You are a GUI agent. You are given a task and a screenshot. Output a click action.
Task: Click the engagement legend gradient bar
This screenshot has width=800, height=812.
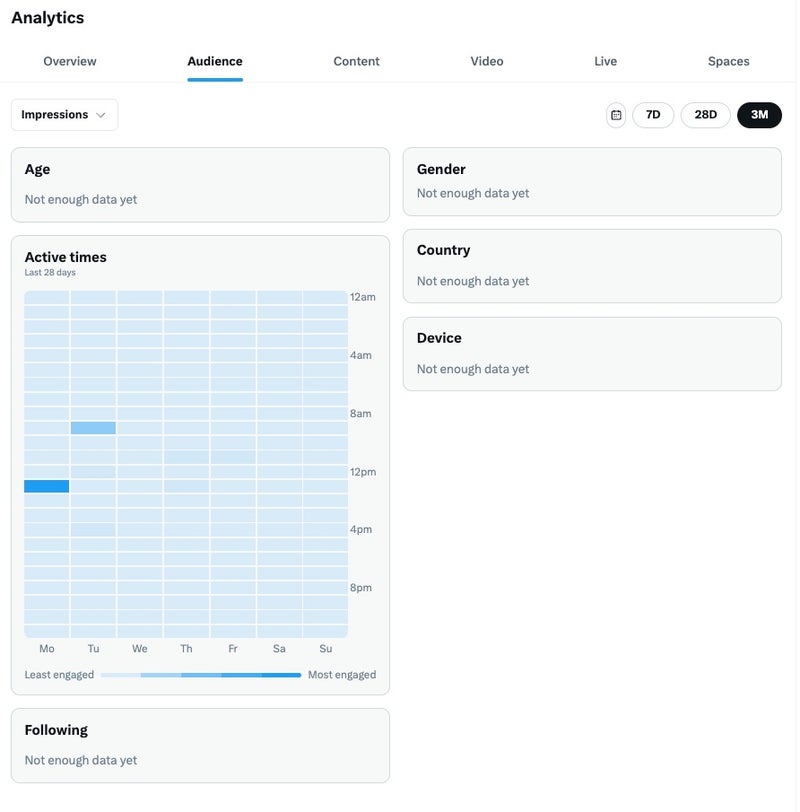click(x=200, y=675)
